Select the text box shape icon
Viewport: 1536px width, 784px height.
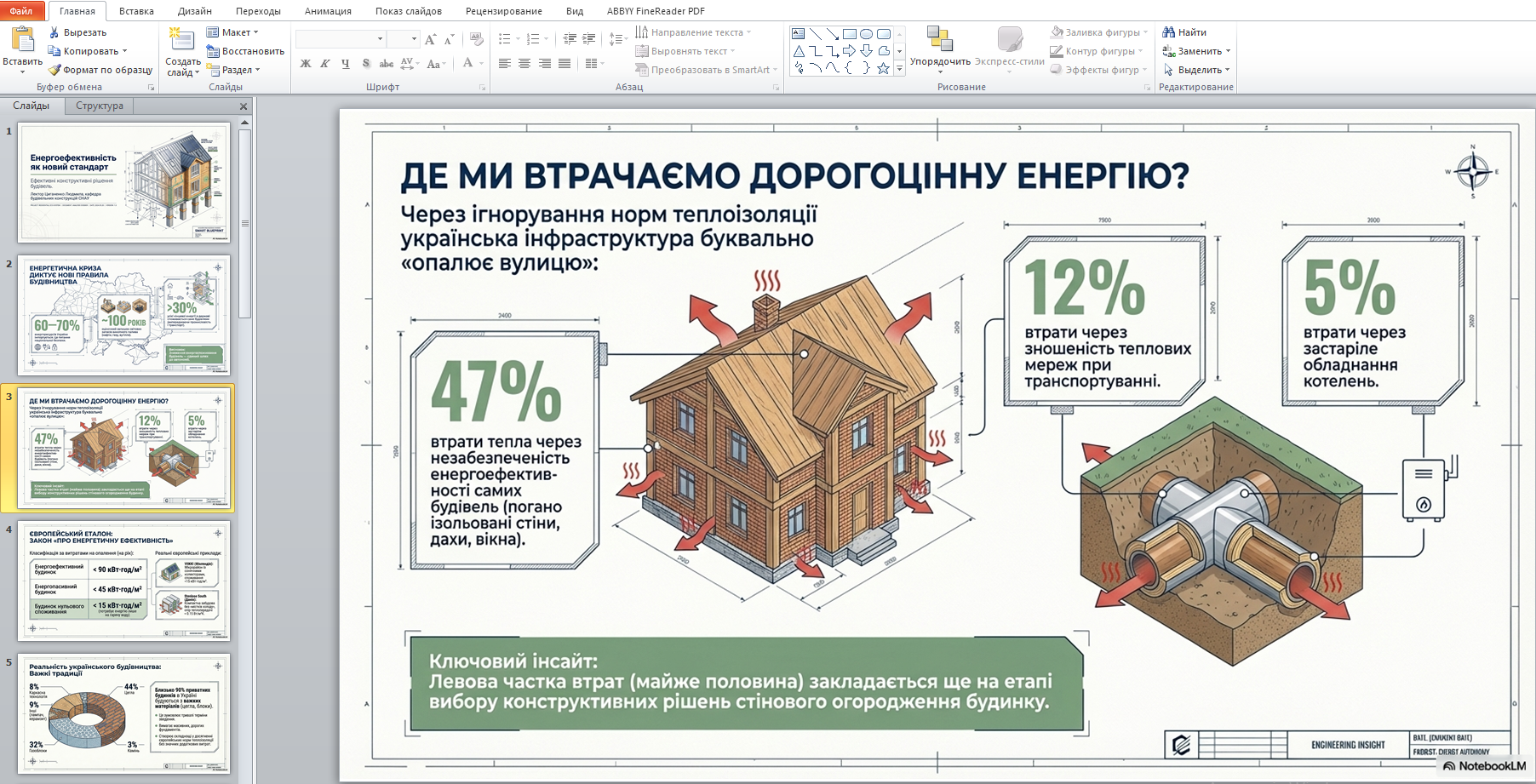798,34
